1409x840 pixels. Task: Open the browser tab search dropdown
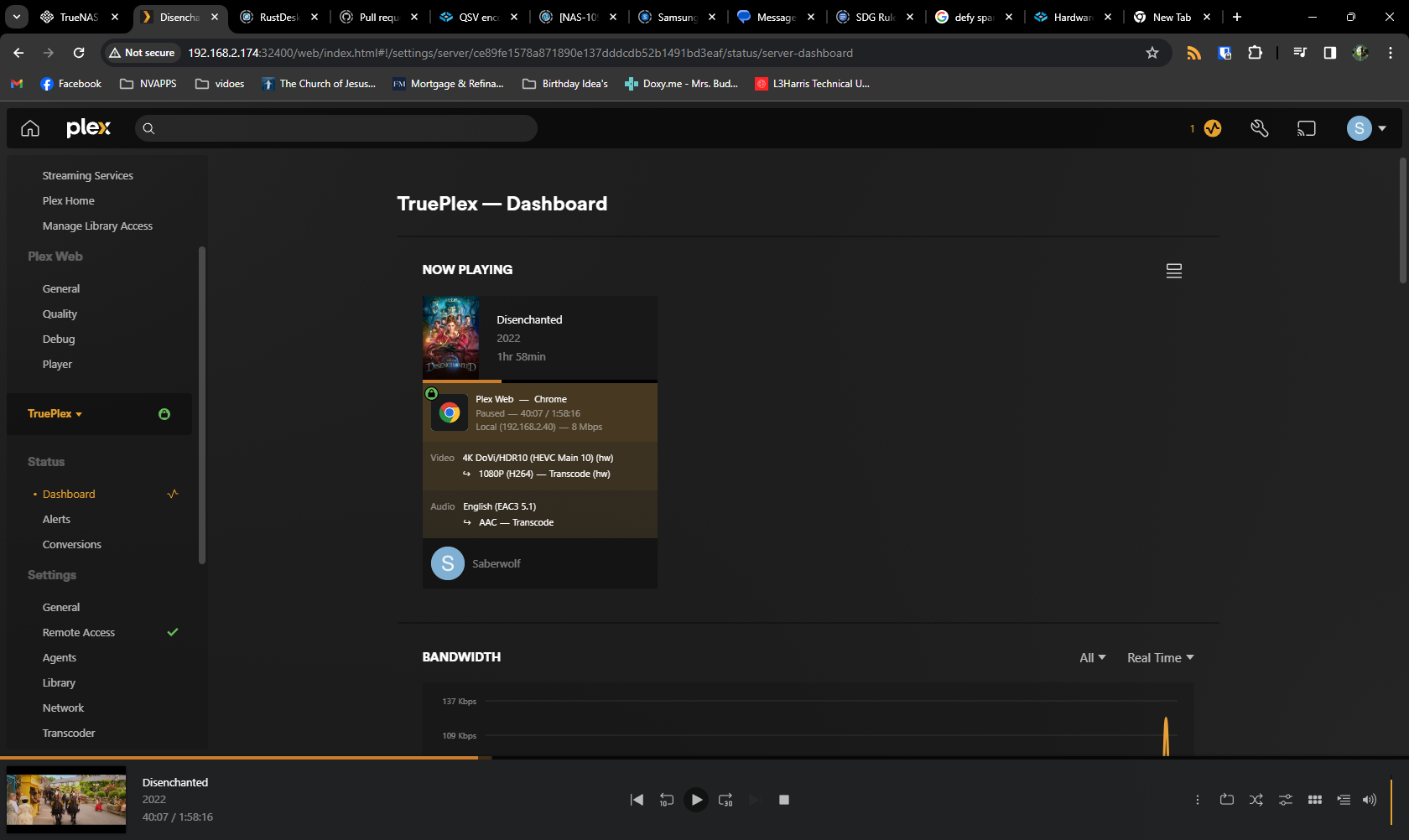(16, 17)
